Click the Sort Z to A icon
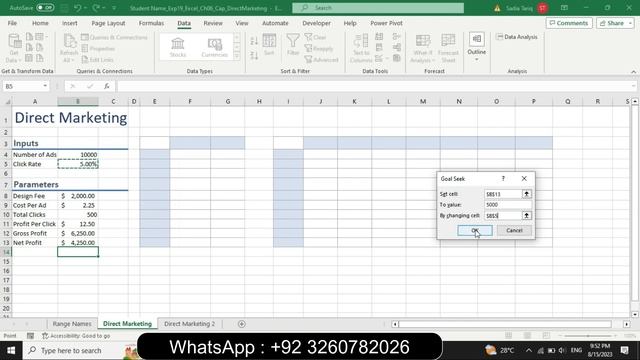This screenshot has height=360, width=640. coord(254,55)
